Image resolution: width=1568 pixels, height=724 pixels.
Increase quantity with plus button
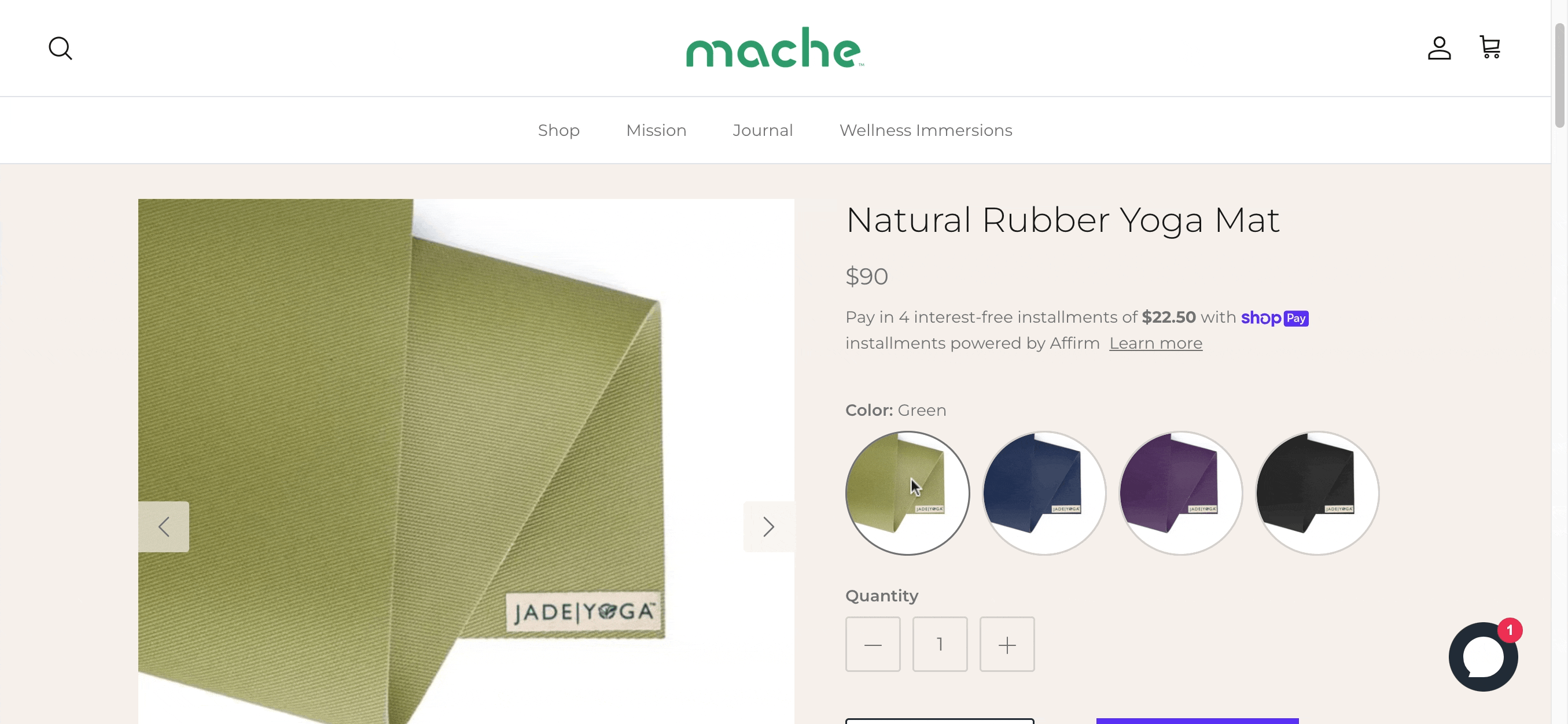point(1007,644)
